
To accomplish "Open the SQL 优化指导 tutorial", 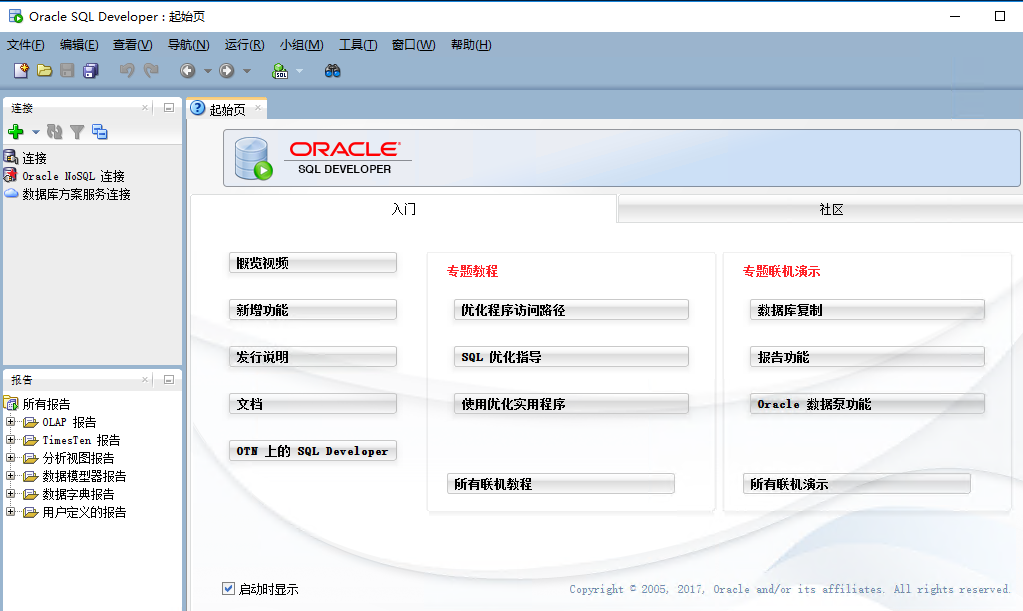I will pos(570,356).
